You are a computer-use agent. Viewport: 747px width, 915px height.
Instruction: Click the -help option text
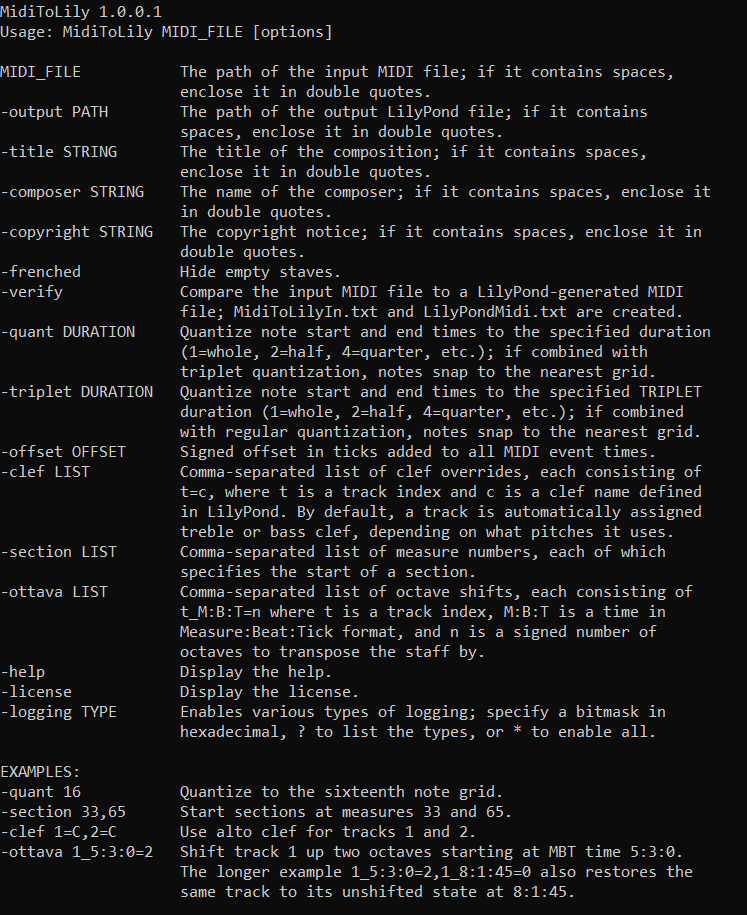(23, 671)
